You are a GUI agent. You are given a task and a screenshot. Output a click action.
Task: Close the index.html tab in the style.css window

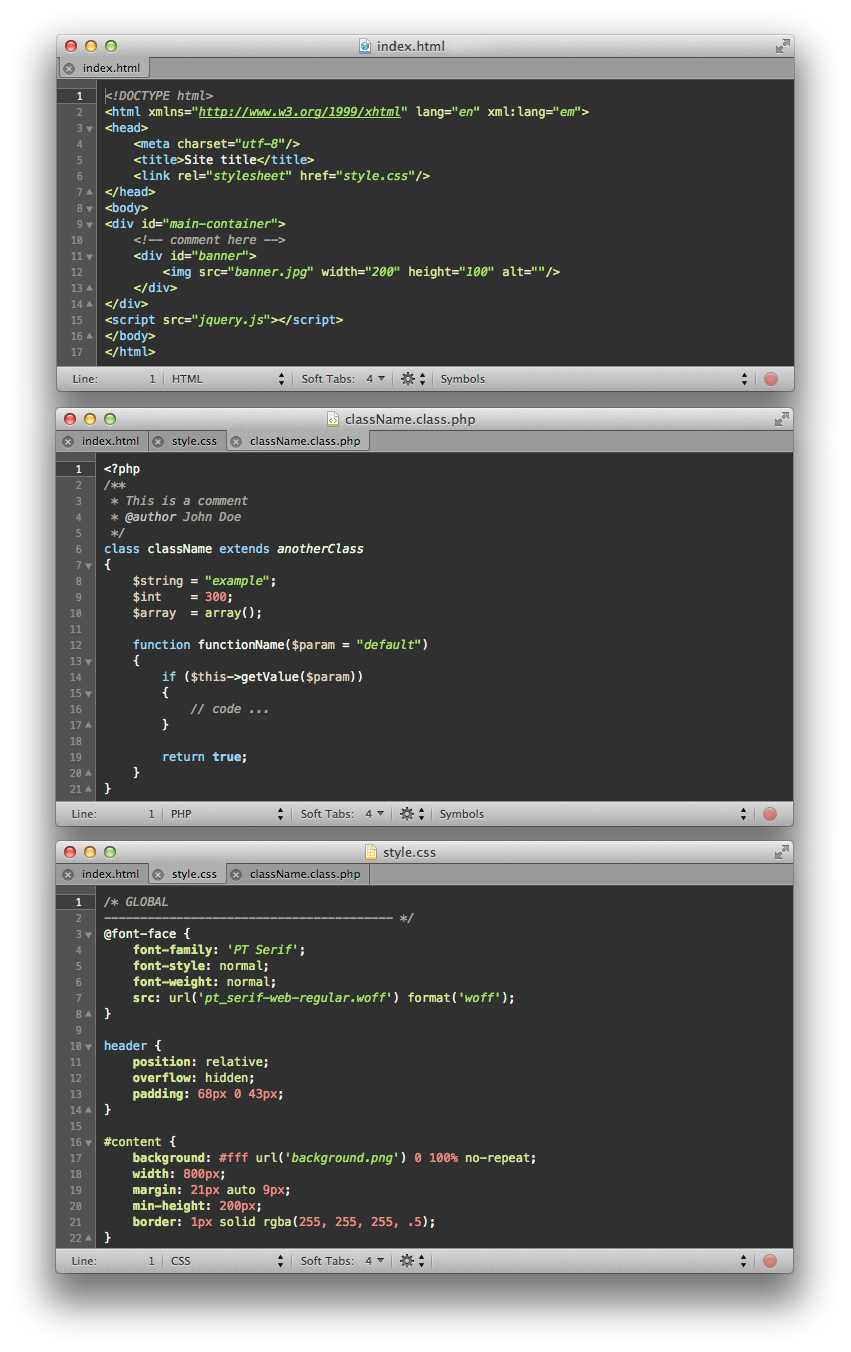point(68,874)
